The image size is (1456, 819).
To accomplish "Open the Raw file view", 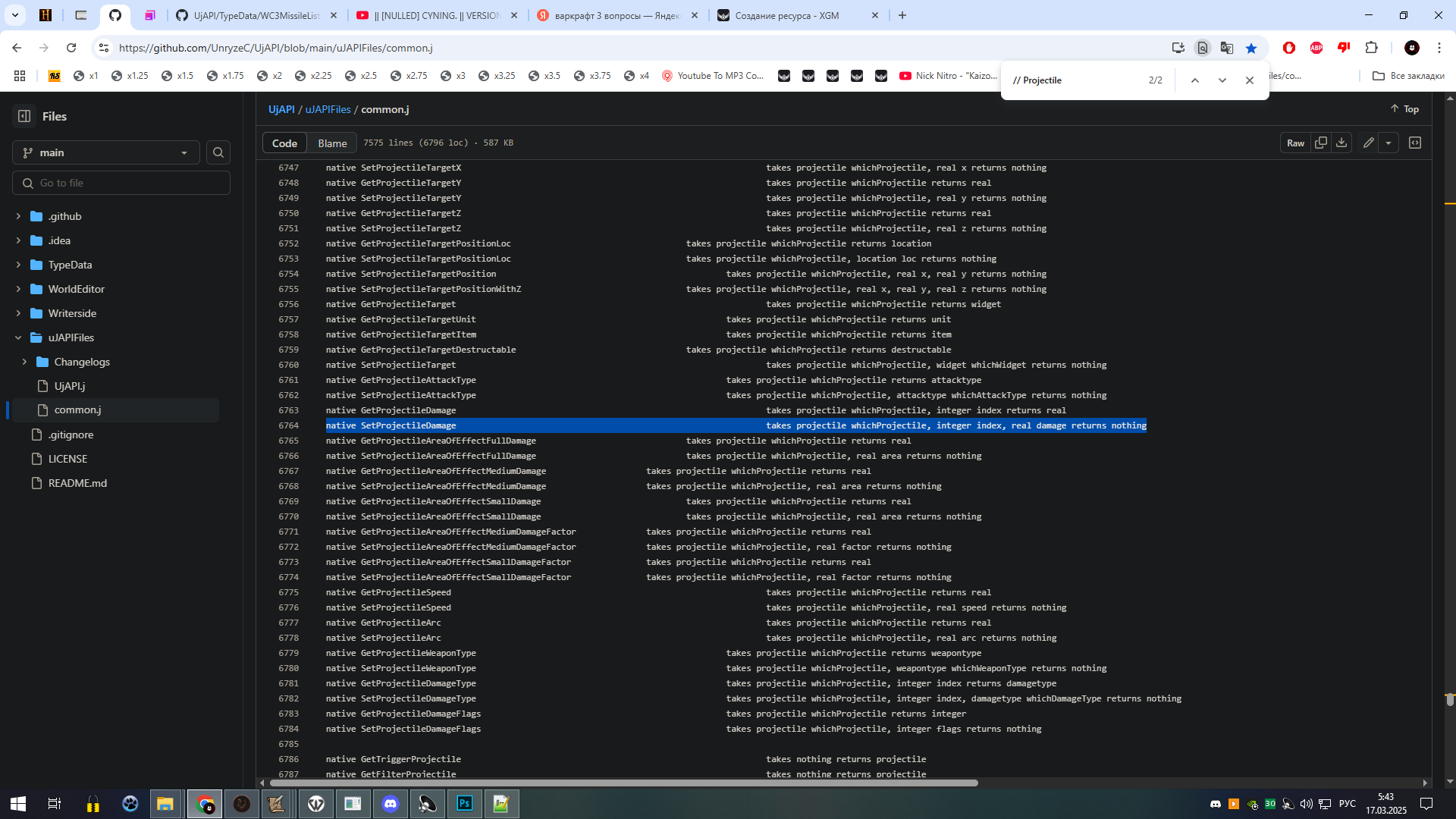I will tap(1295, 143).
